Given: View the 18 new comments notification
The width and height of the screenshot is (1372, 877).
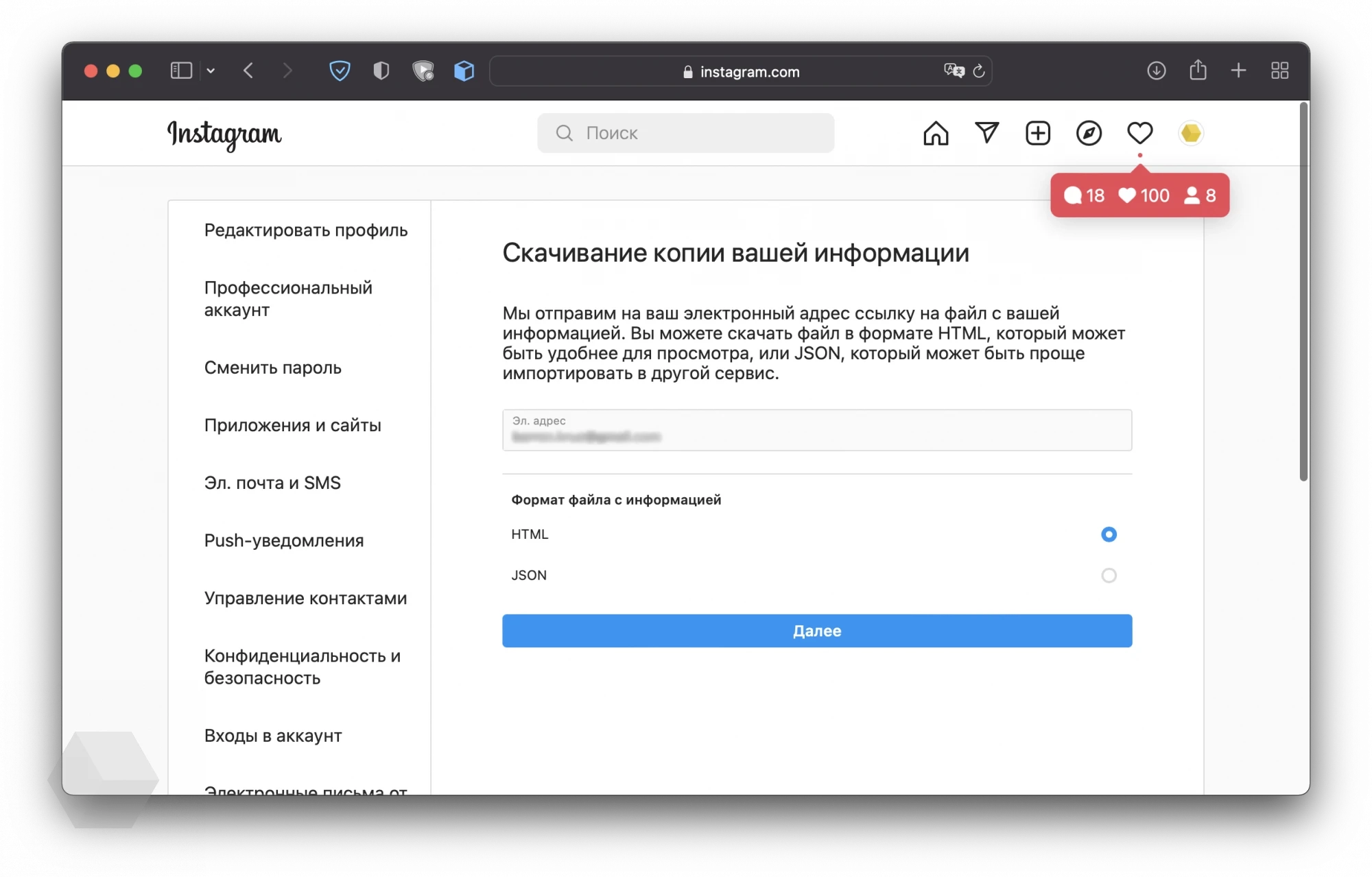Looking at the screenshot, I should tap(1084, 195).
